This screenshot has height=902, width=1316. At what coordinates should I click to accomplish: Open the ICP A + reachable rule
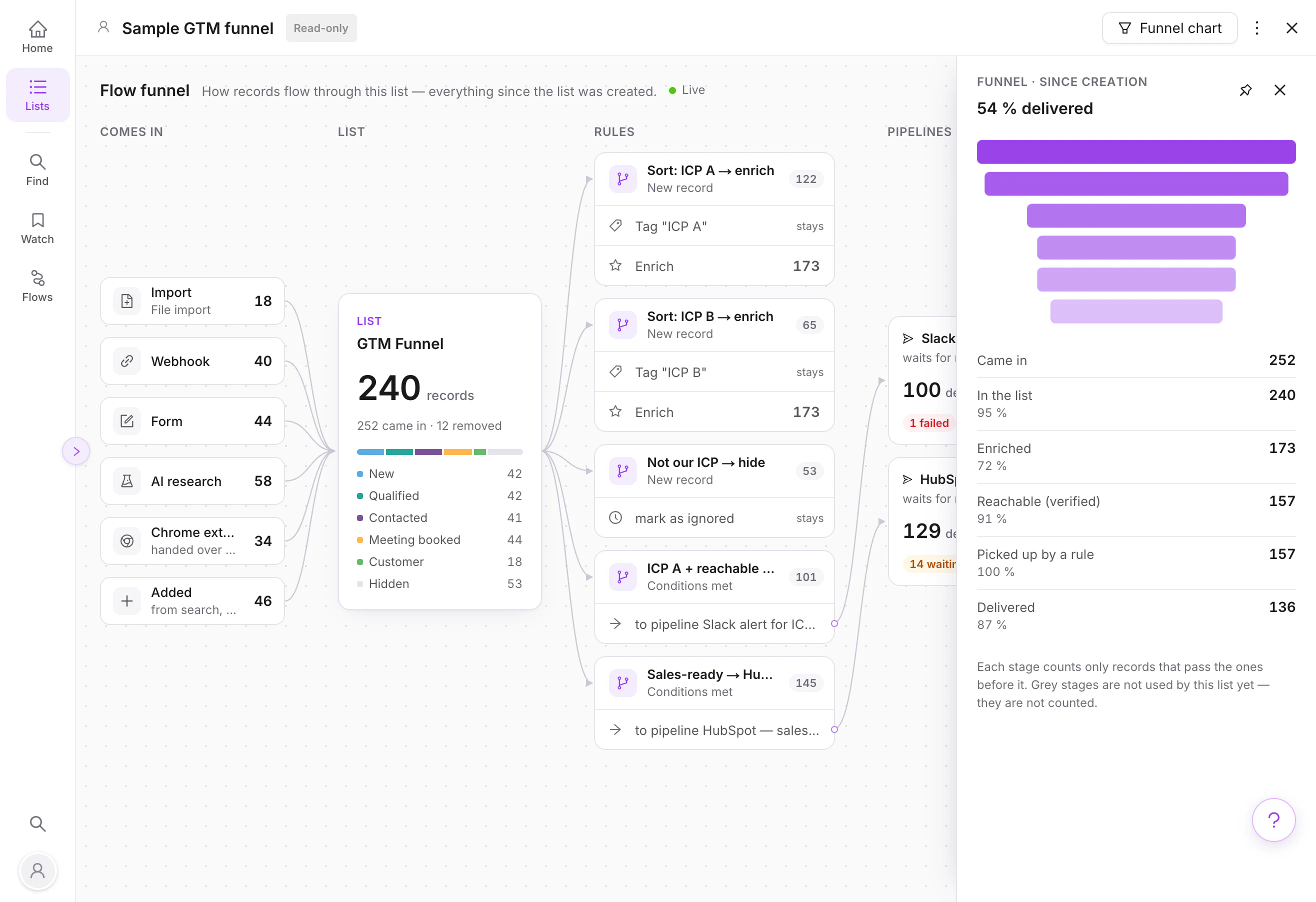(x=714, y=577)
